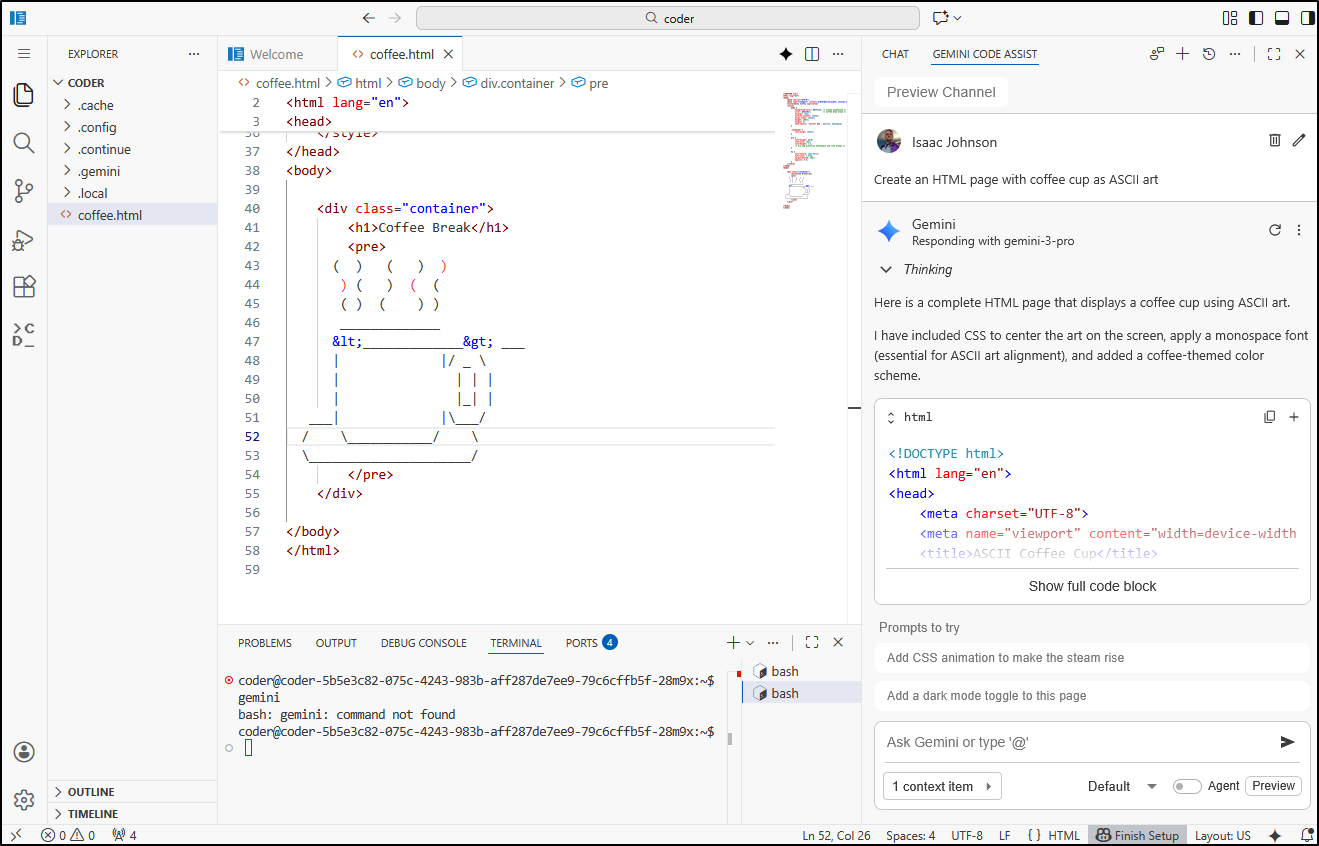The width and height of the screenshot is (1319, 846).
Task: Open the Default model dropdown
Action: point(1122,786)
